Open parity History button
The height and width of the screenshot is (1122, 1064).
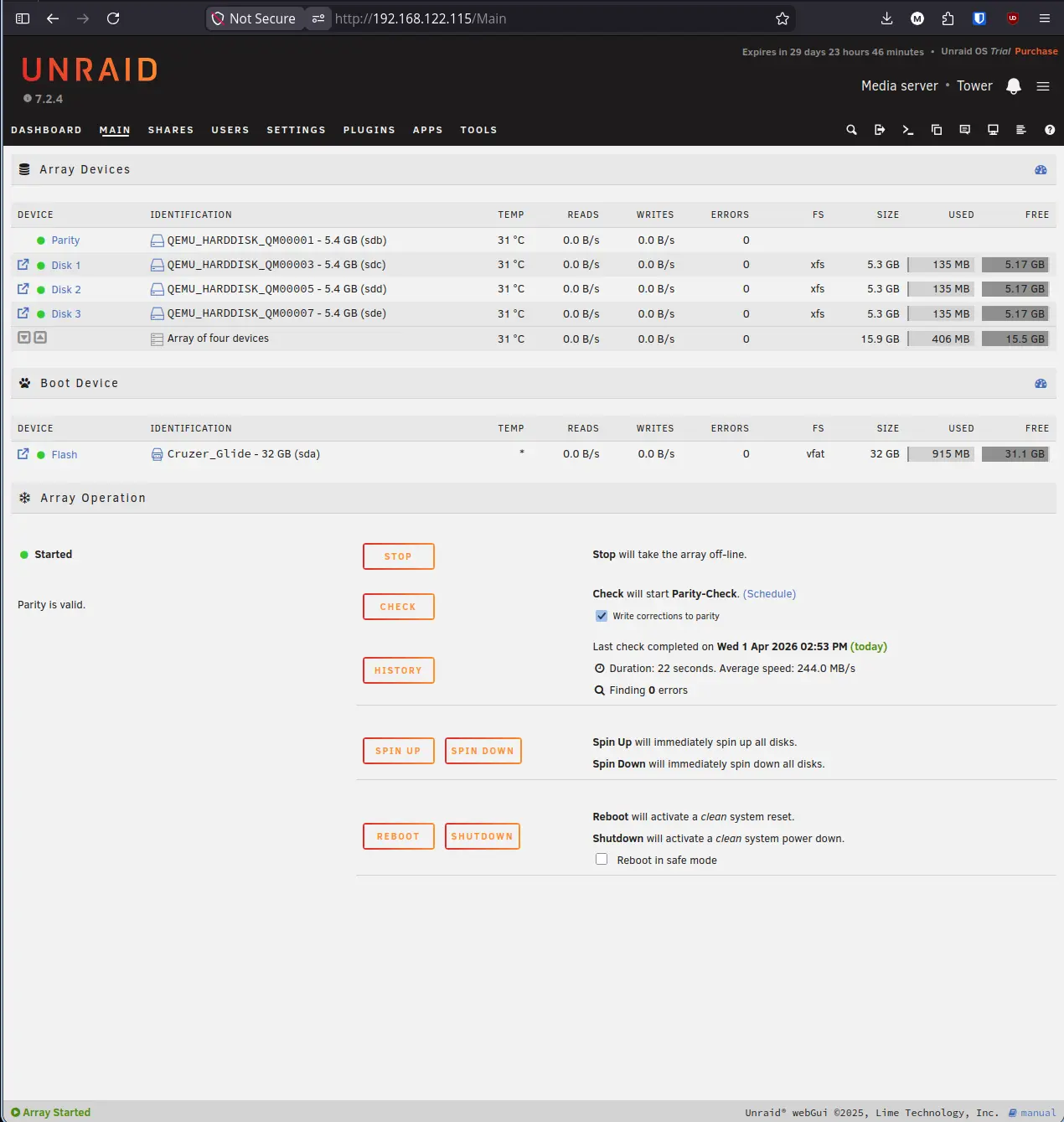point(399,670)
